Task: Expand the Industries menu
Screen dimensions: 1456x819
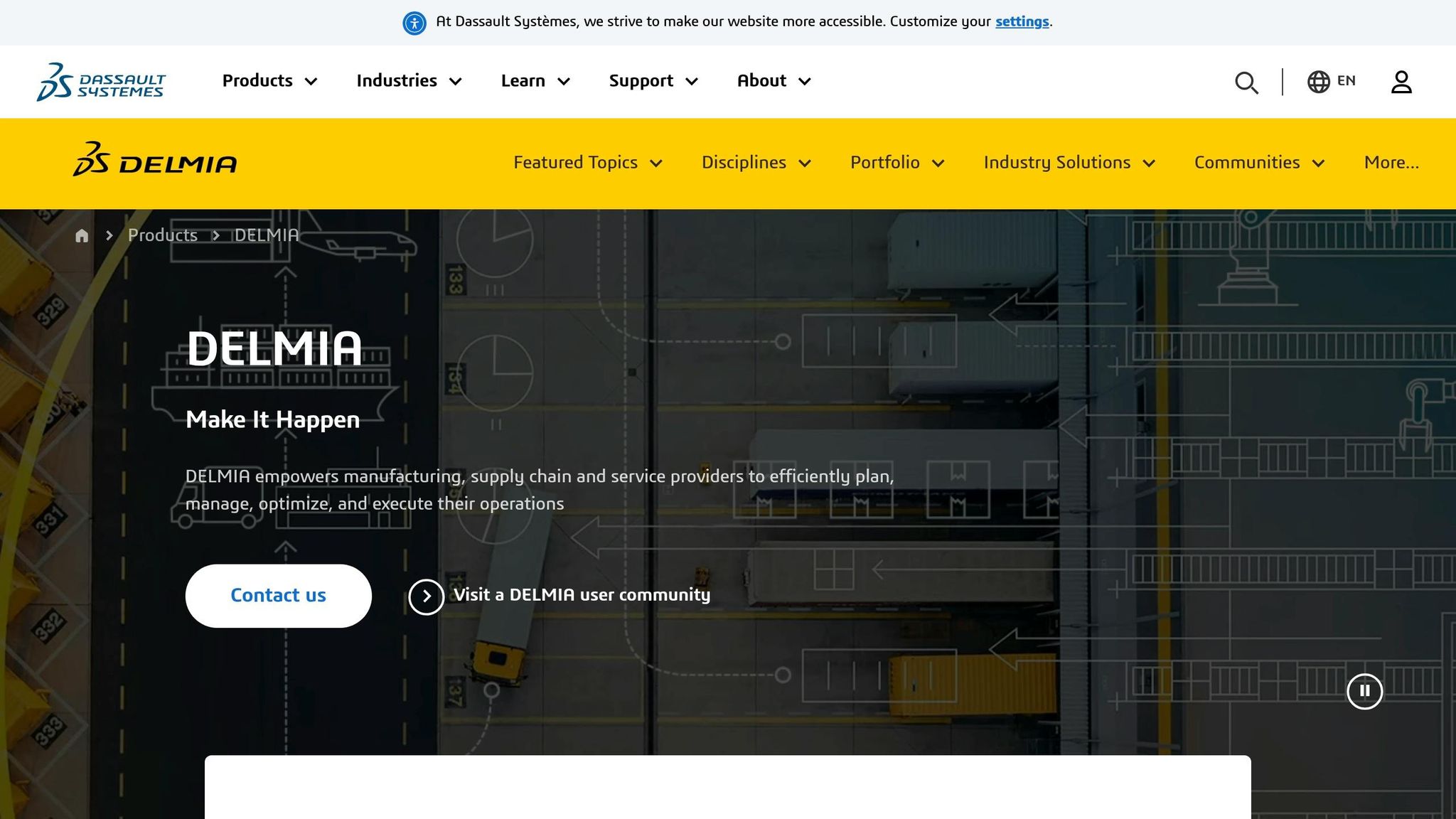Action: [409, 81]
